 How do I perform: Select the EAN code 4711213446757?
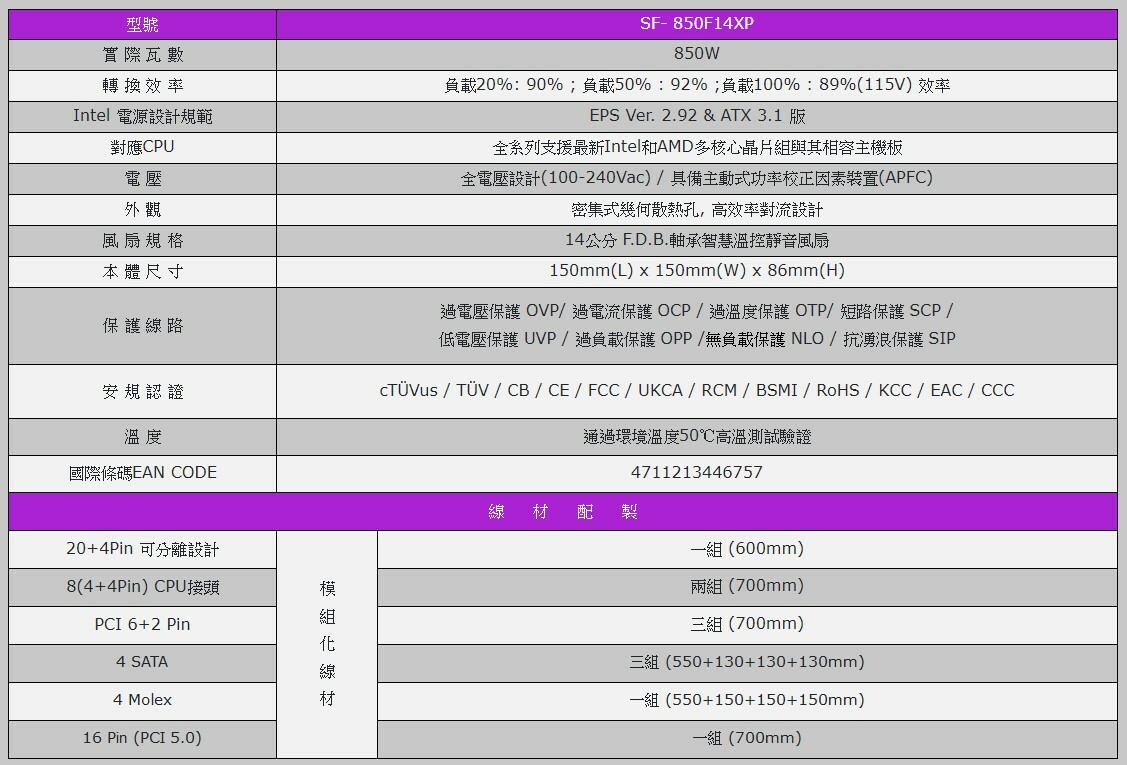696,472
